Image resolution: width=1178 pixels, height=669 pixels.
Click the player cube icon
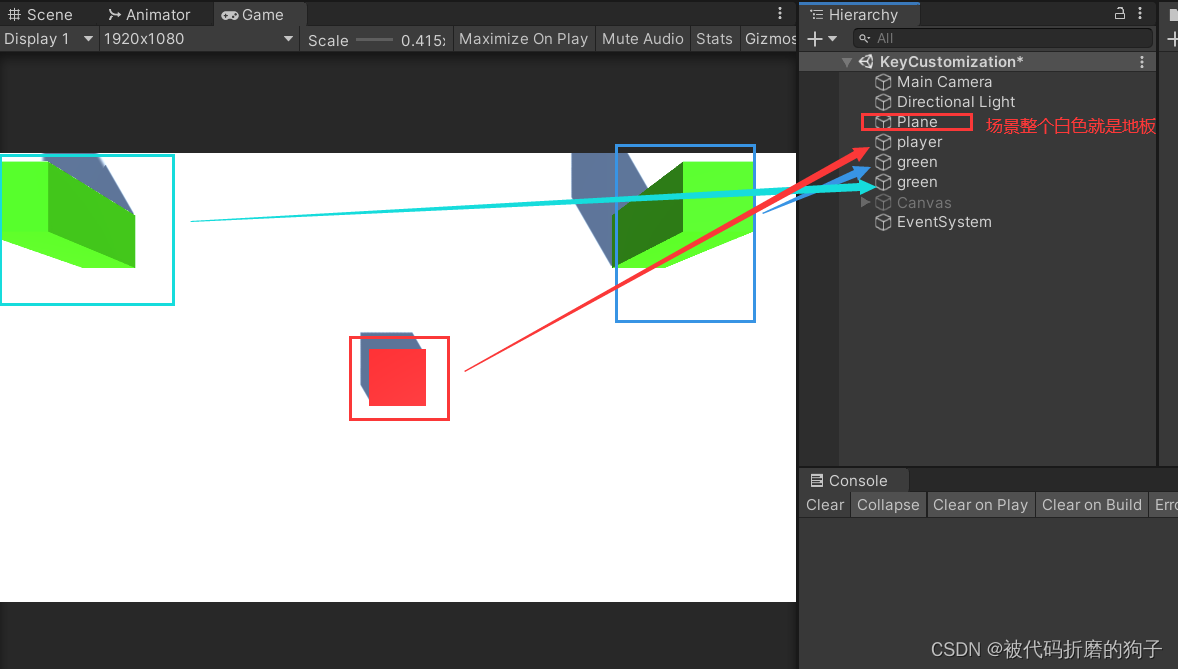[x=884, y=142]
